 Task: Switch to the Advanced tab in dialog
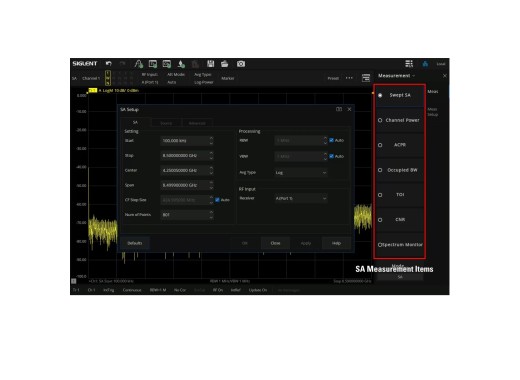(x=197, y=123)
